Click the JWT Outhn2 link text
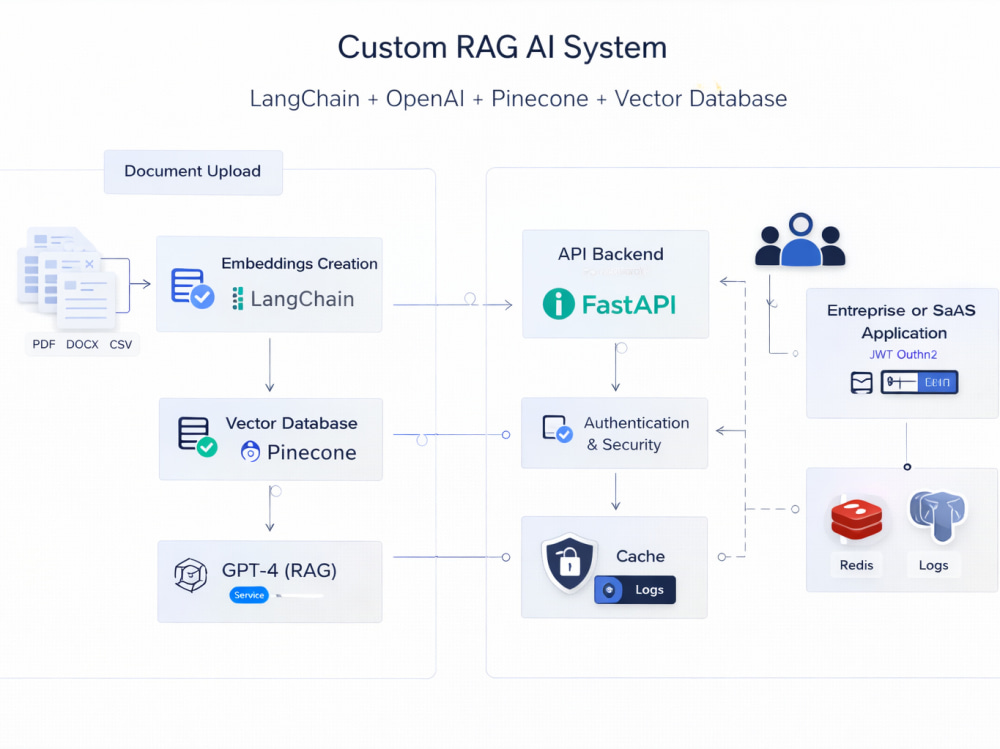The width and height of the screenshot is (1000, 749). point(903,355)
